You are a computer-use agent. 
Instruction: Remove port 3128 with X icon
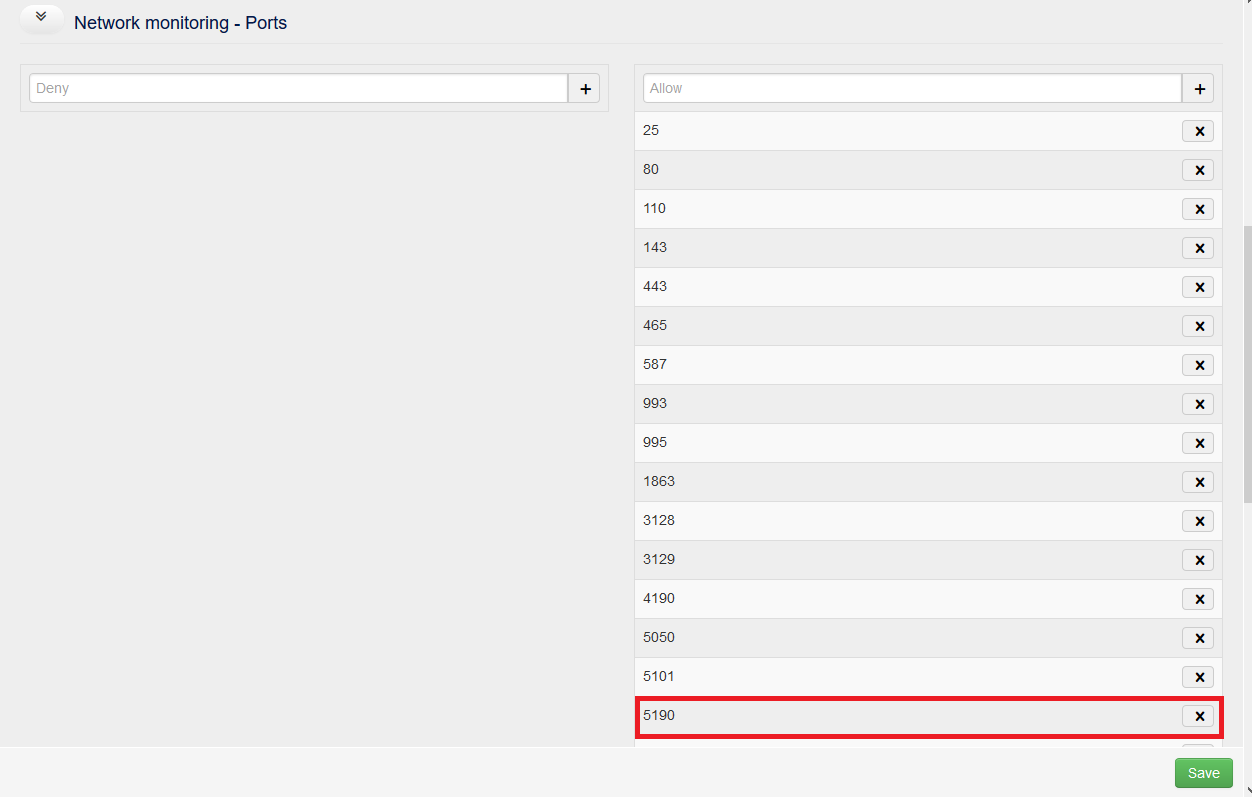tap(1198, 521)
